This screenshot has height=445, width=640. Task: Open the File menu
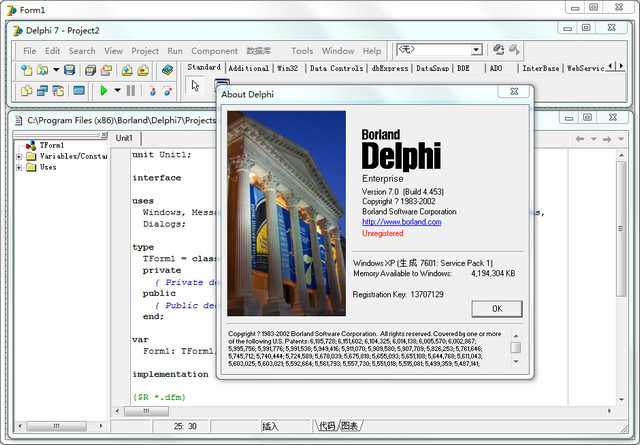point(30,51)
